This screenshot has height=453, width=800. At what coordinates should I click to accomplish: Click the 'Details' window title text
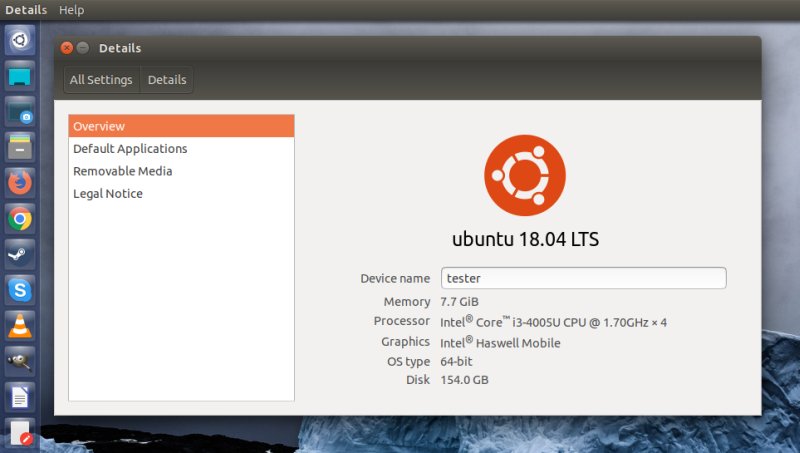pyautogui.click(x=120, y=48)
